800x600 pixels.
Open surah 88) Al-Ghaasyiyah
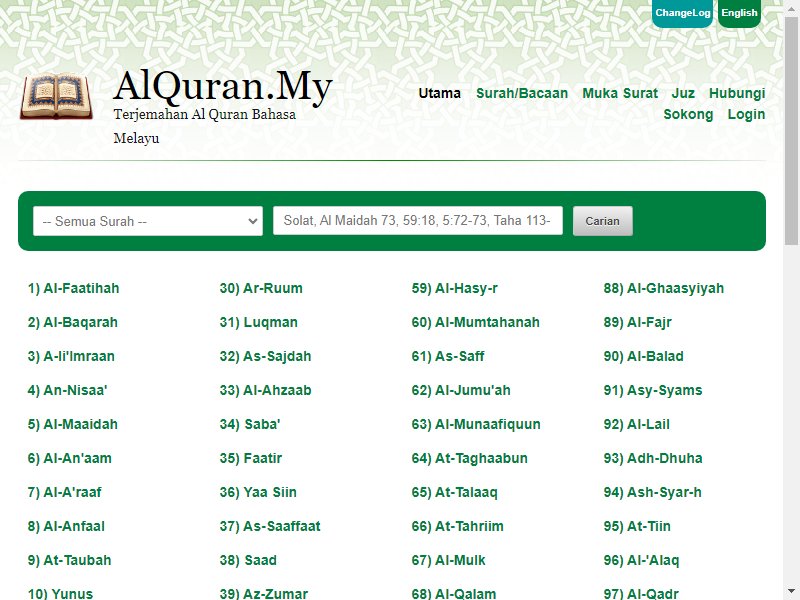coord(663,288)
